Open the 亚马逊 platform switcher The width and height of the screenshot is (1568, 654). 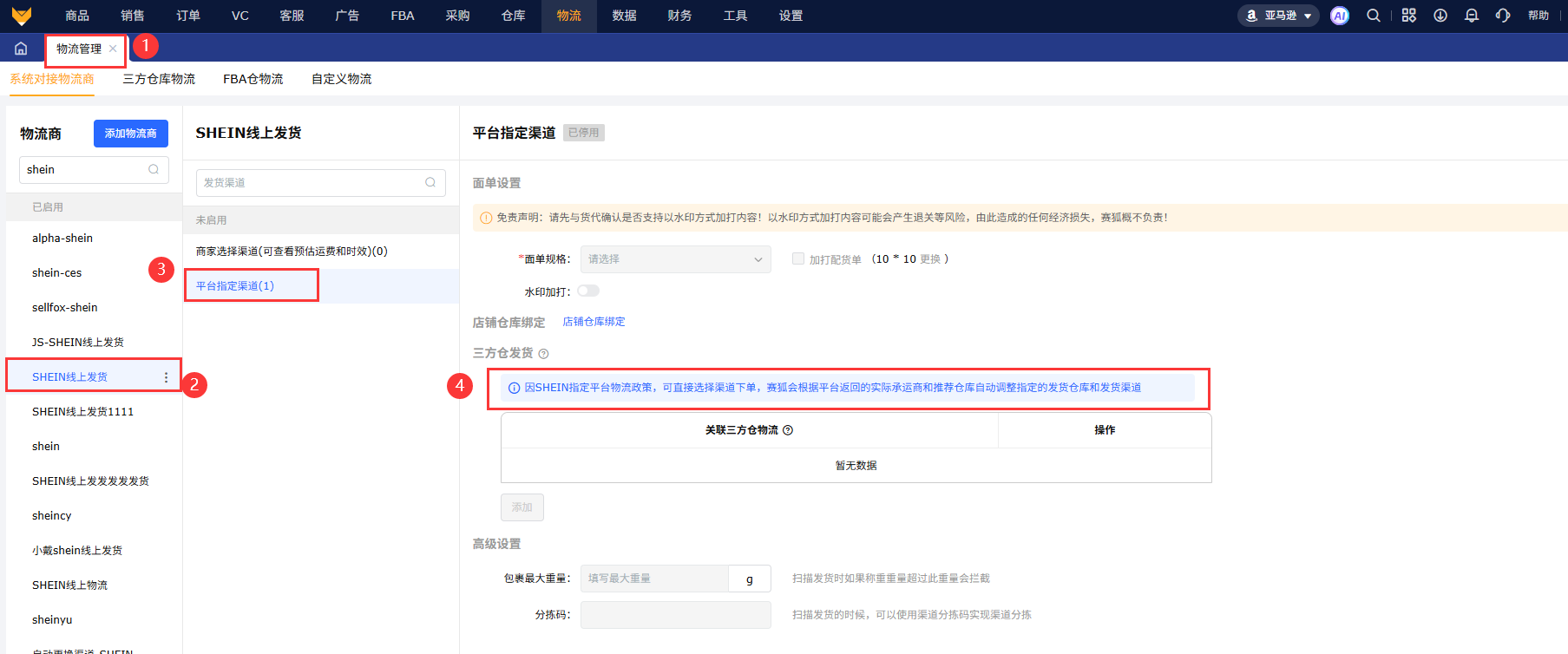click(1278, 16)
